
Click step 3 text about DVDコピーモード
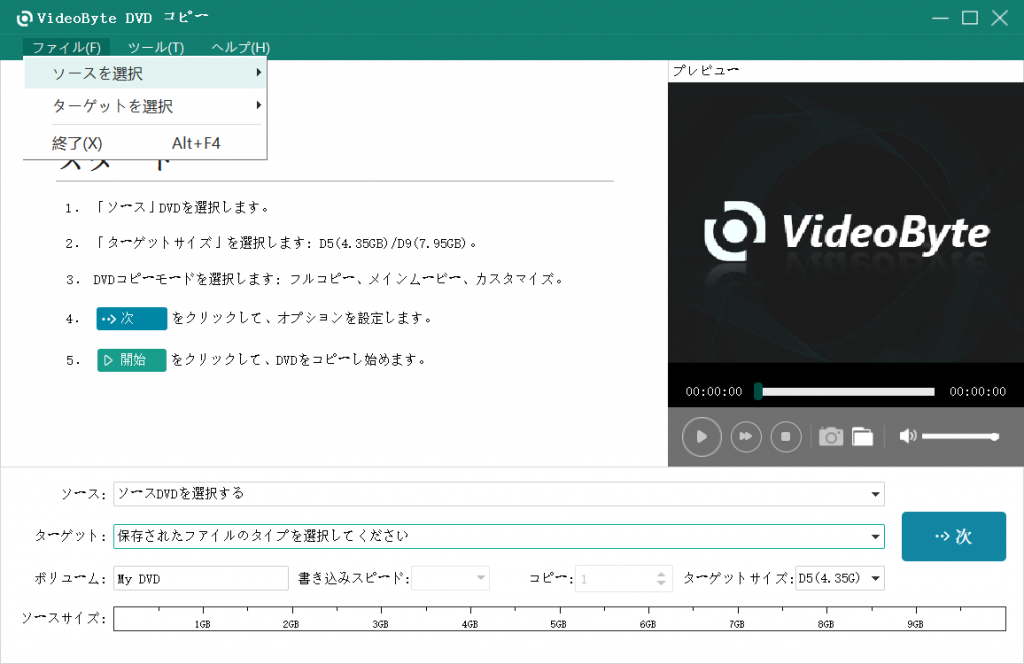328,279
